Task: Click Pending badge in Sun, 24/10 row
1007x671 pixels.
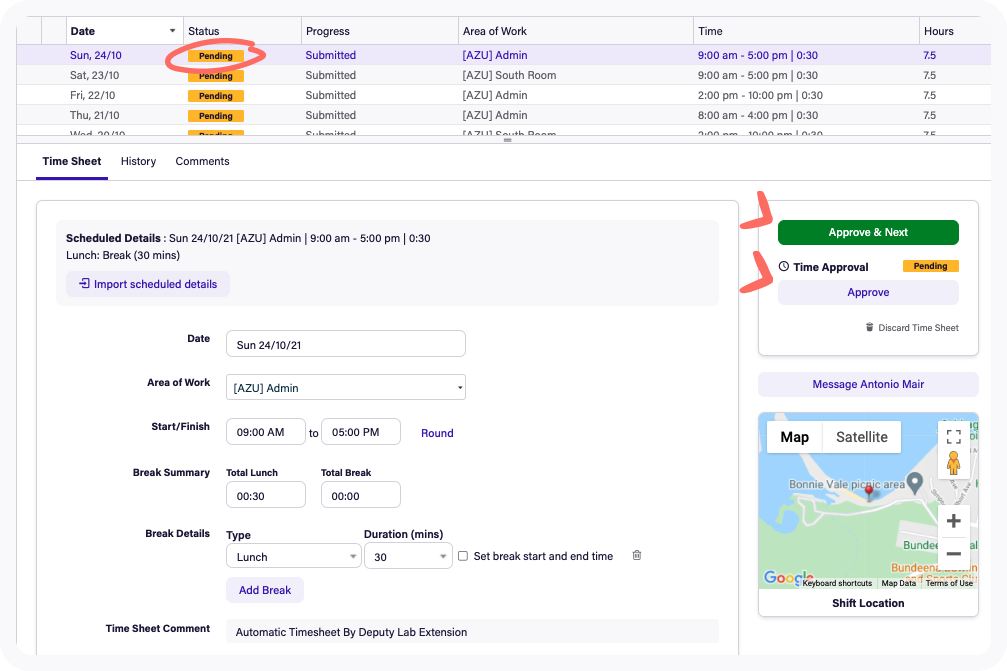Action: point(216,56)
